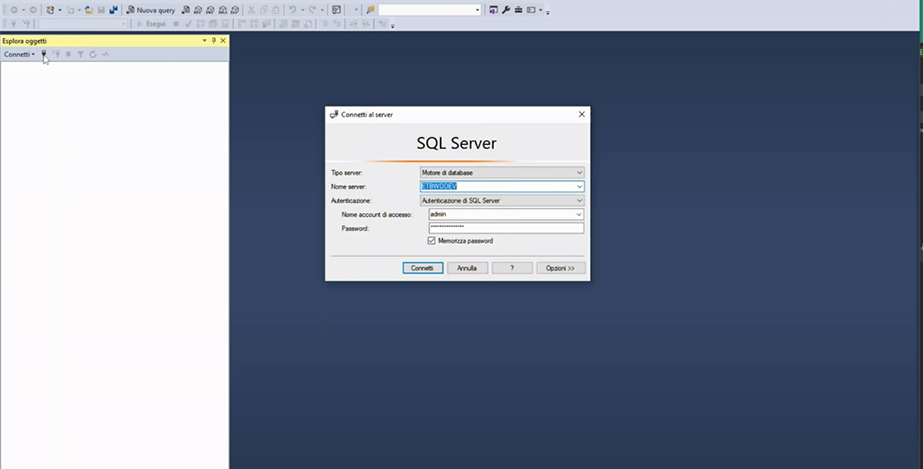
Task: Click the navigate forward circle icon
Action: (x=33, y=10)
